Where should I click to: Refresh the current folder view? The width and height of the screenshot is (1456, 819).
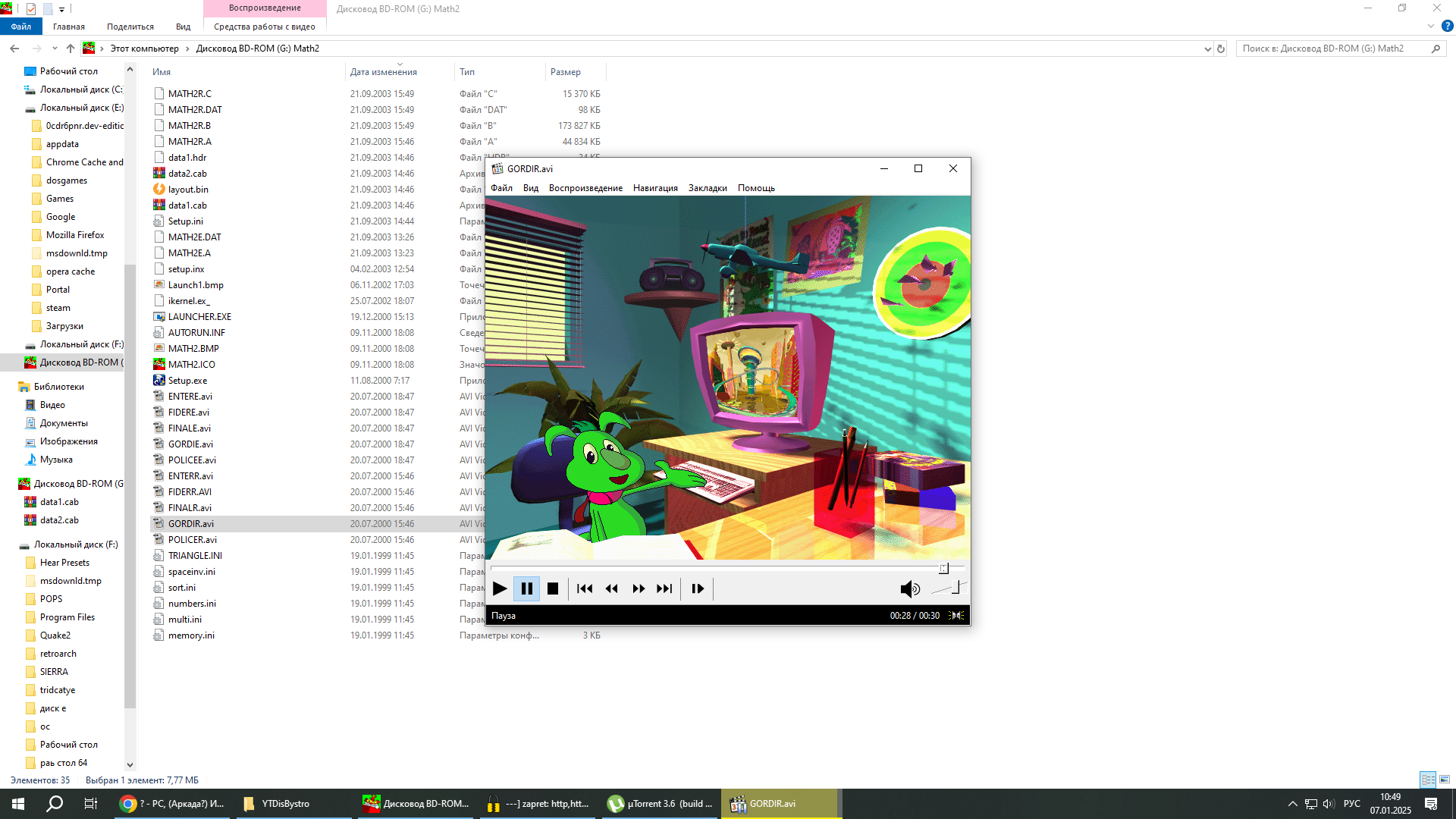click(1221, 49)
